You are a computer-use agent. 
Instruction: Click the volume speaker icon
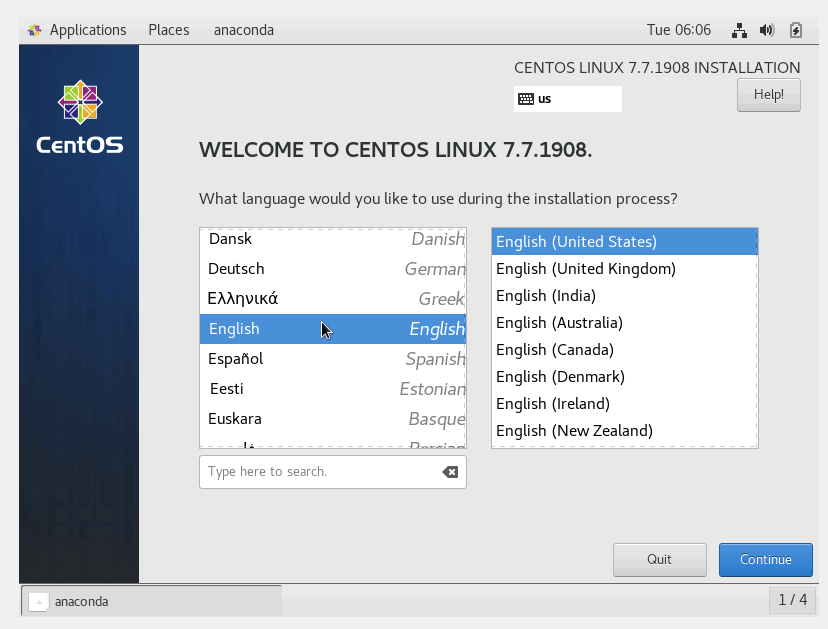[x=767, y=30]
